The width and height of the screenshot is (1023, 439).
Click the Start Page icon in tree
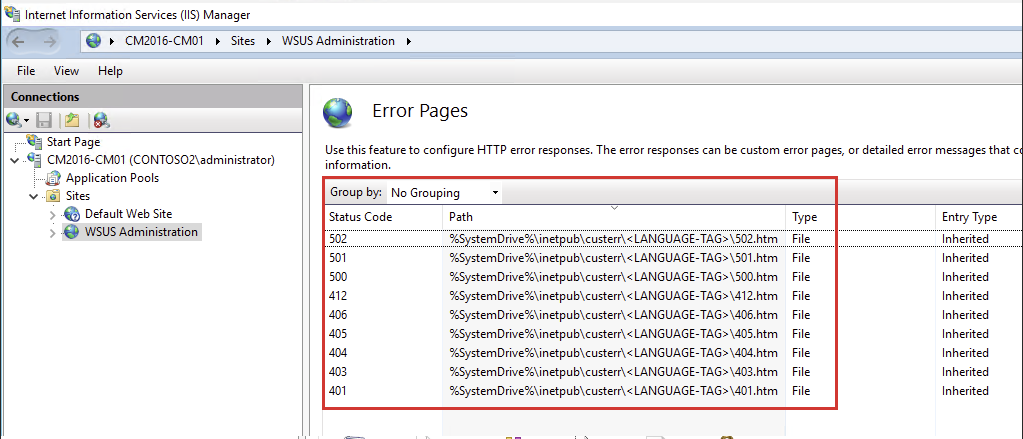[x=36, y=141]
